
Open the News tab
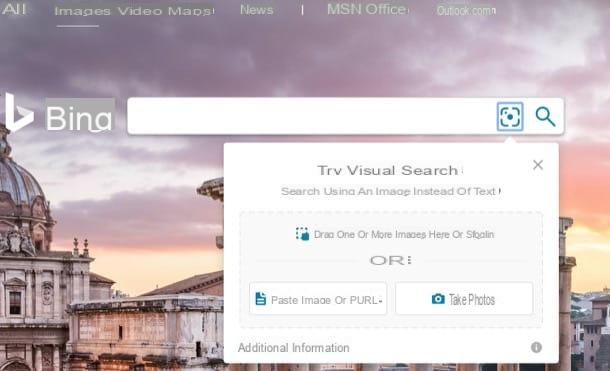[256, 9]
